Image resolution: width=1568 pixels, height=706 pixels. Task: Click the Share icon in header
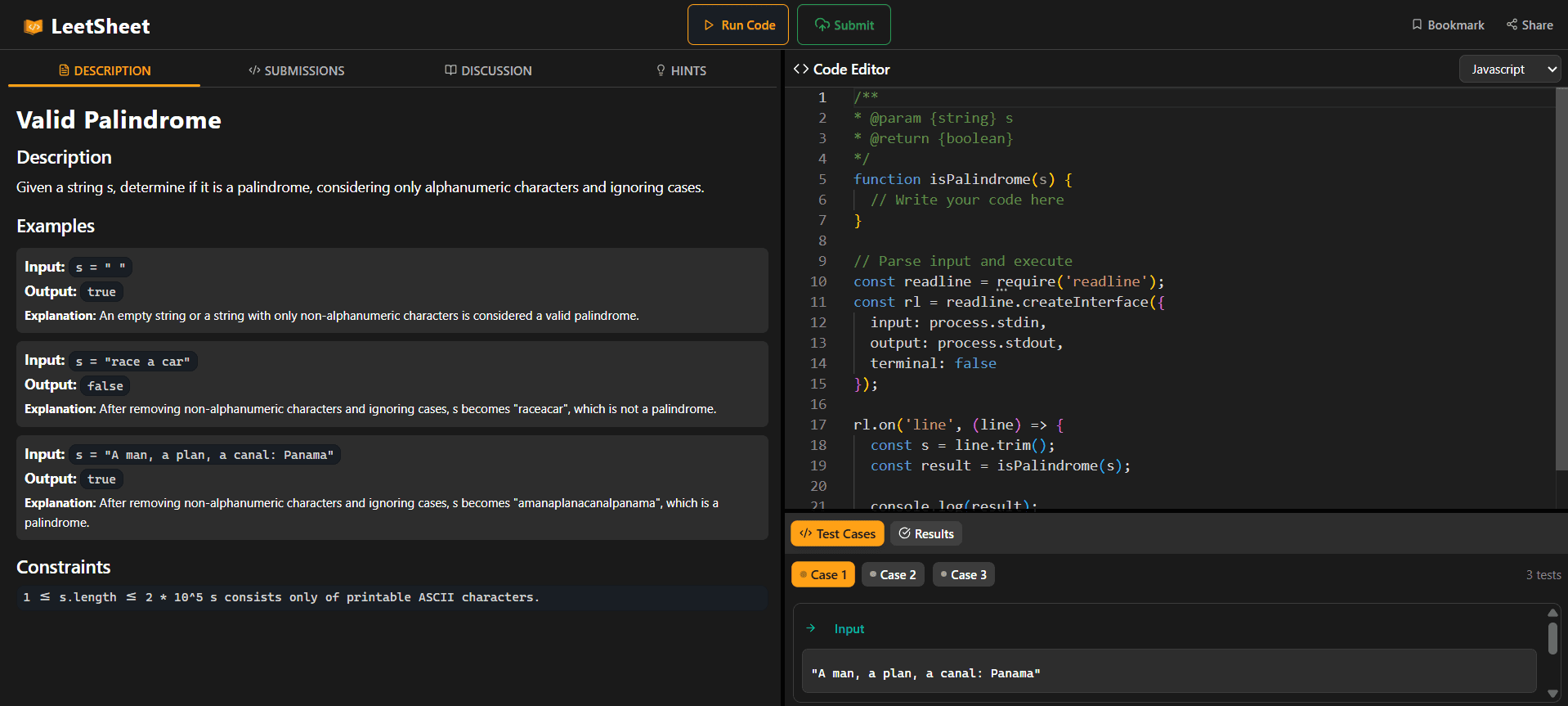(1512, 25)
